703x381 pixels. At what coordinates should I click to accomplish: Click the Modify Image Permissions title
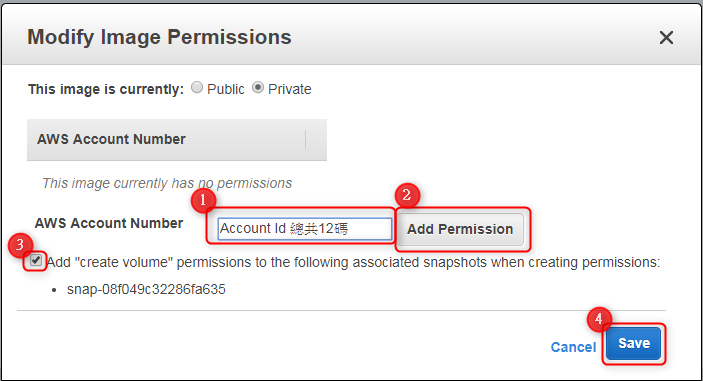pyautogui.click(x=159, y=37)
